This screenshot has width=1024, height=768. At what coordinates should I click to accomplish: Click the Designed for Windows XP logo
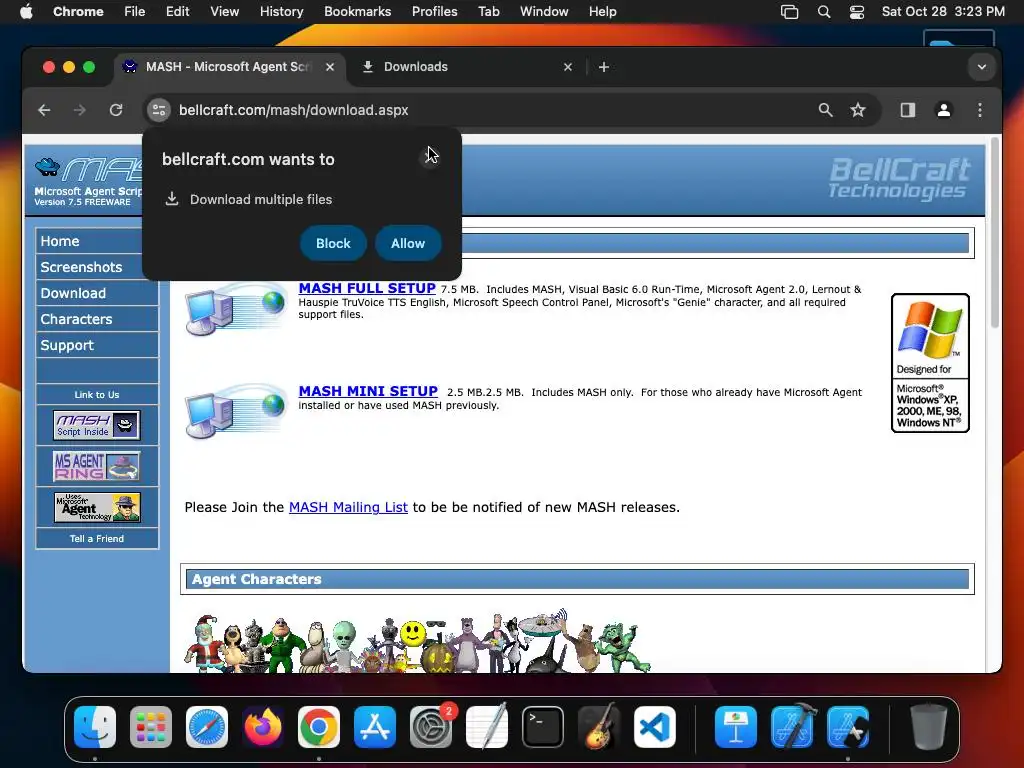(x=930, y=363)
